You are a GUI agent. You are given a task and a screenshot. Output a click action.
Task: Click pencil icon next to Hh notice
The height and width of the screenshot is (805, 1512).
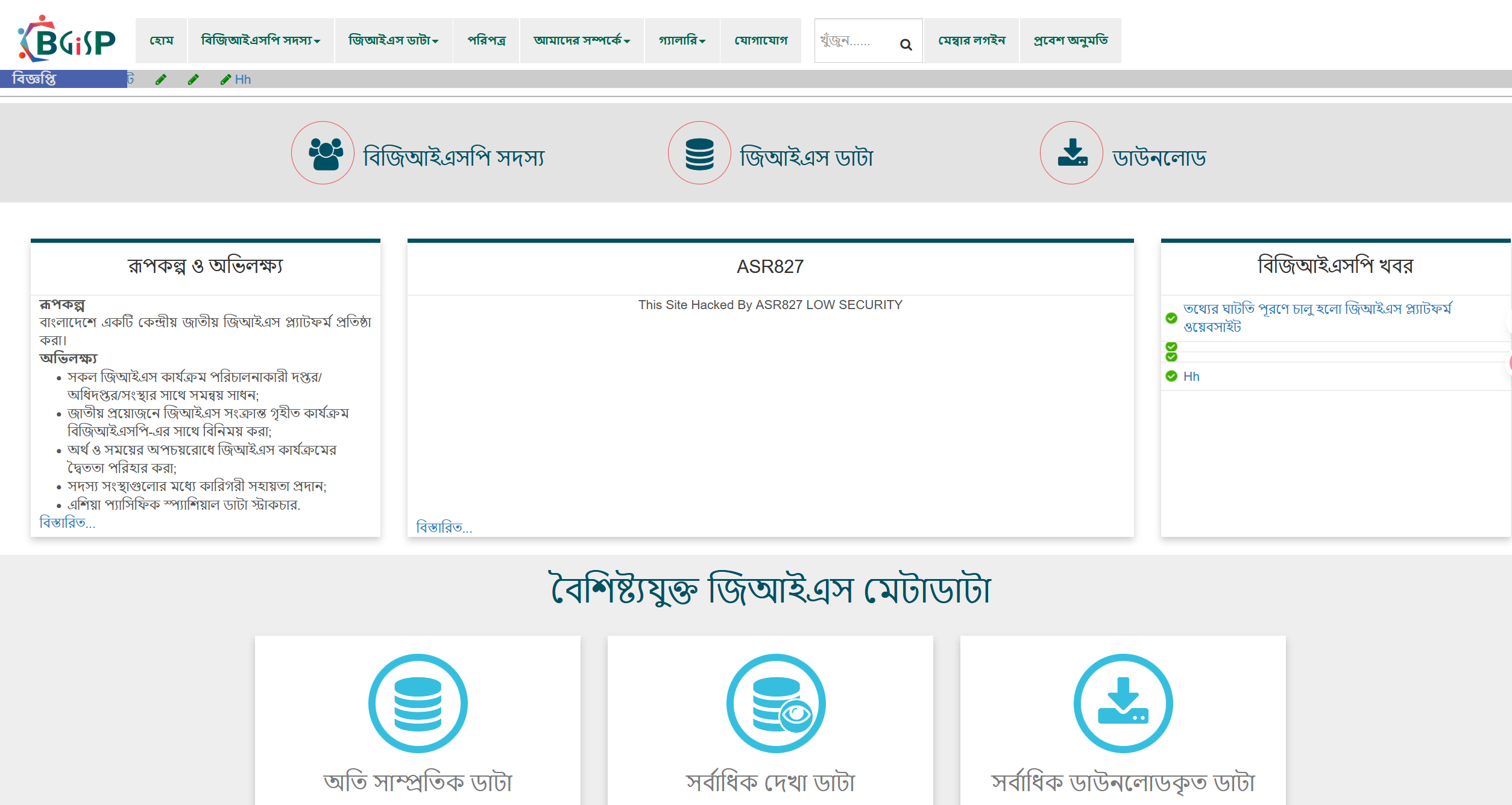click(225, 80)
